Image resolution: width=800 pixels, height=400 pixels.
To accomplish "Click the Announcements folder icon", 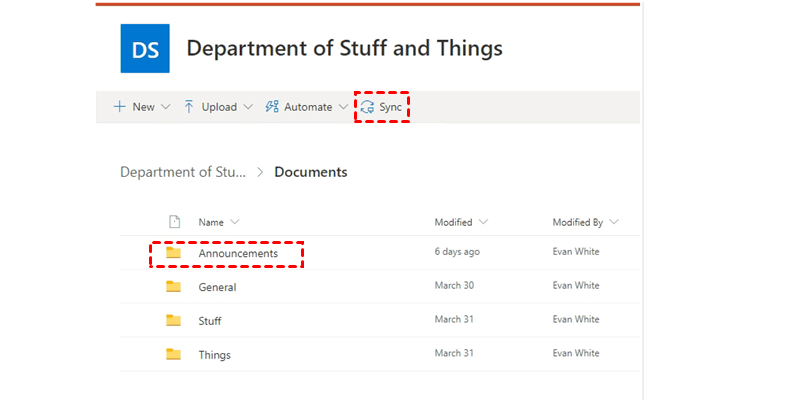I will click(x=174, y=254).
